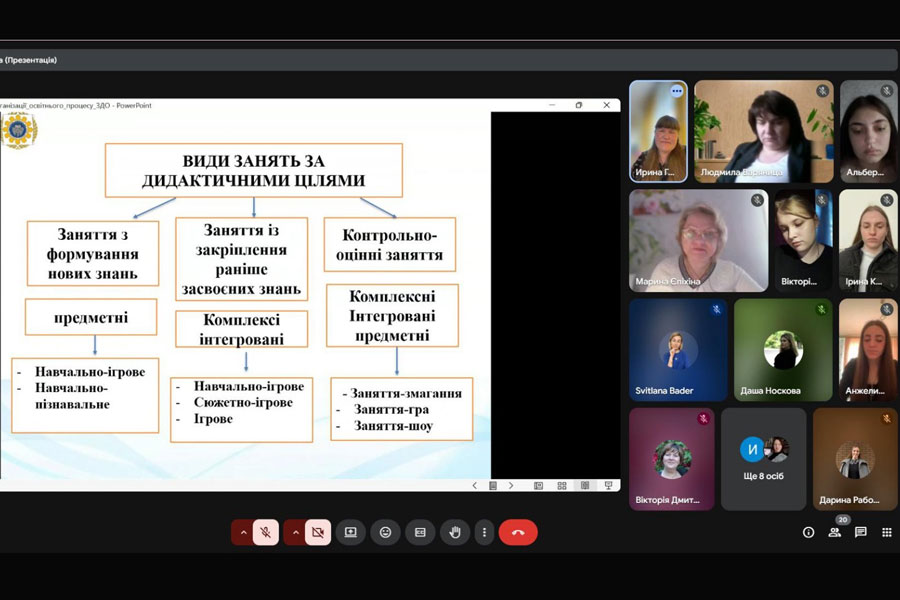Click the Заняття-шоу list item
The height and width of the screenshot is (600, 900).
click(x=393, y=426)
